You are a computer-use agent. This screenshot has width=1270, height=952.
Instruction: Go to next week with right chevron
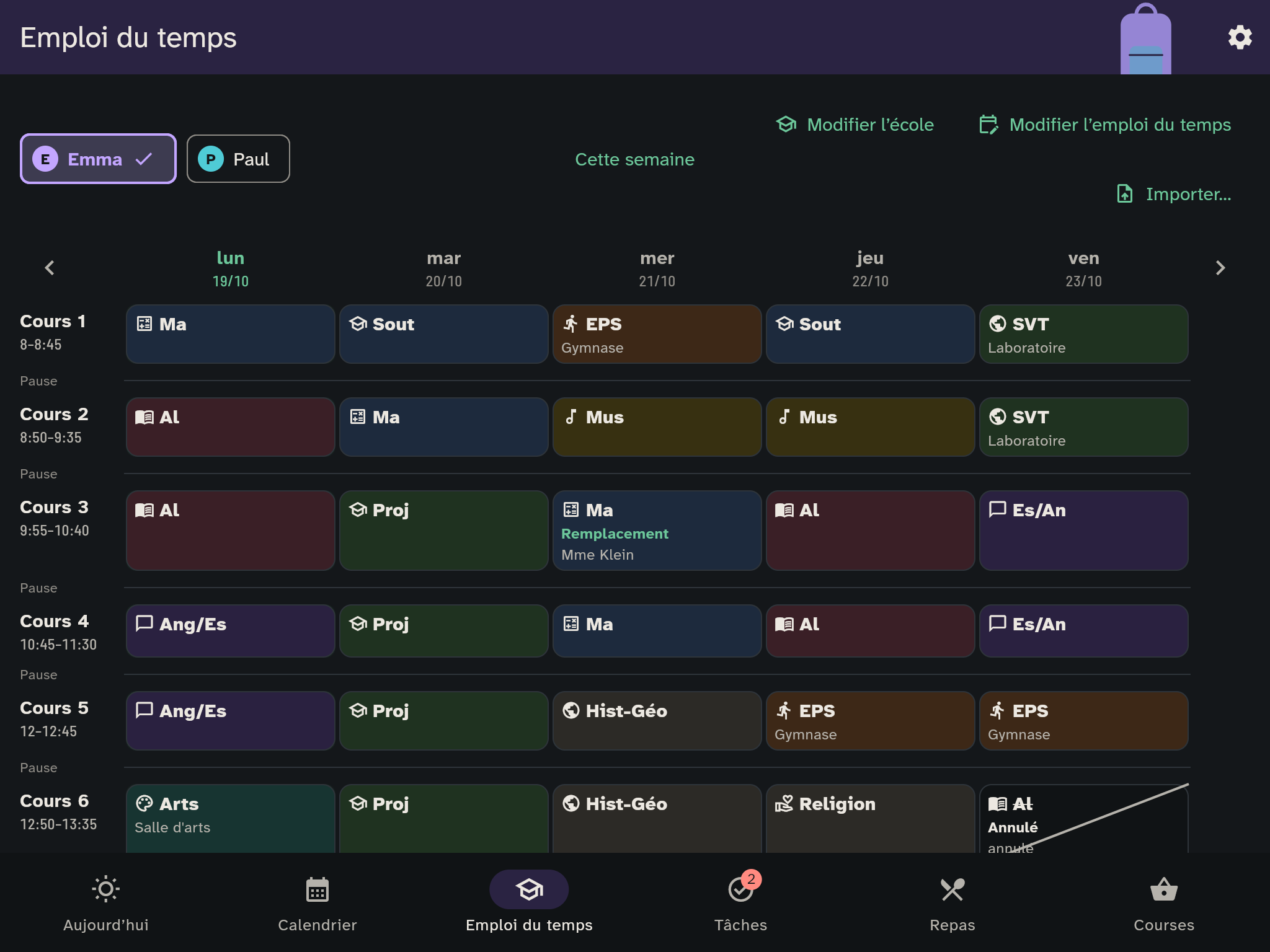click(1220, 268)
